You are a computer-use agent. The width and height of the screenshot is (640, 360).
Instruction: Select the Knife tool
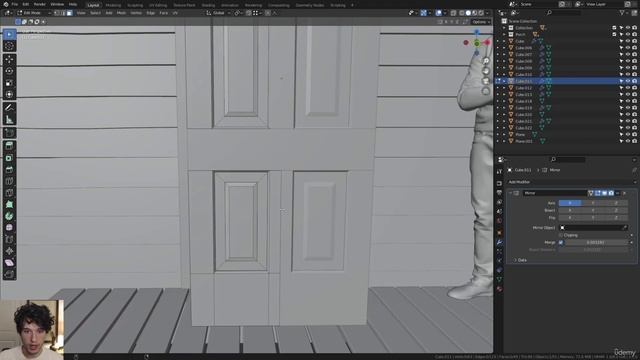tap(9, 193)
